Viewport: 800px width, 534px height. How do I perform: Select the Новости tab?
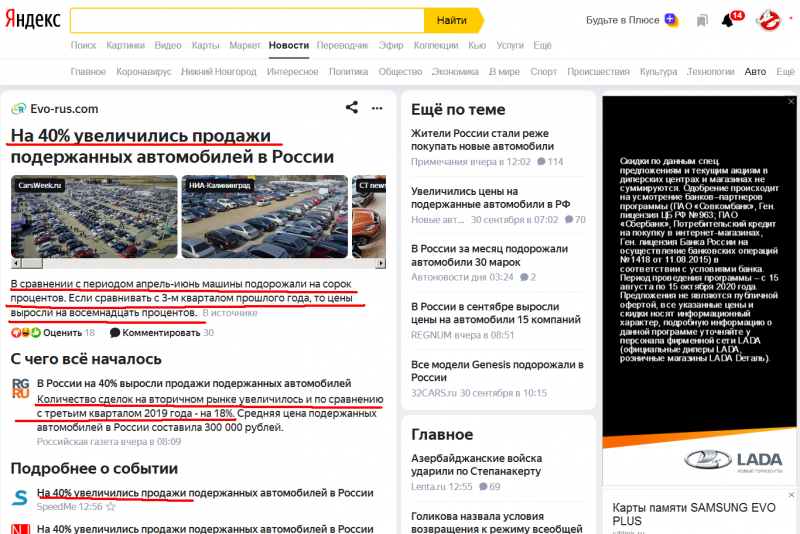point(289,45)
